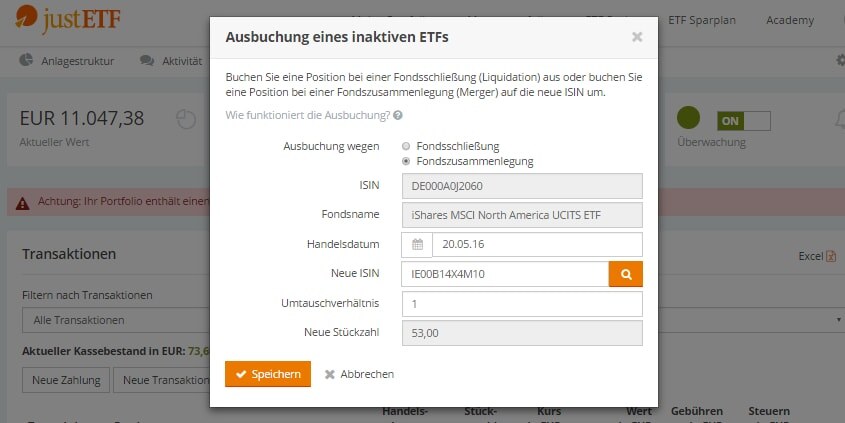The width and height of the screenshot is (845, 423).
Task: Switch to the Aktivität tab
Action: (x=171, y=61)
